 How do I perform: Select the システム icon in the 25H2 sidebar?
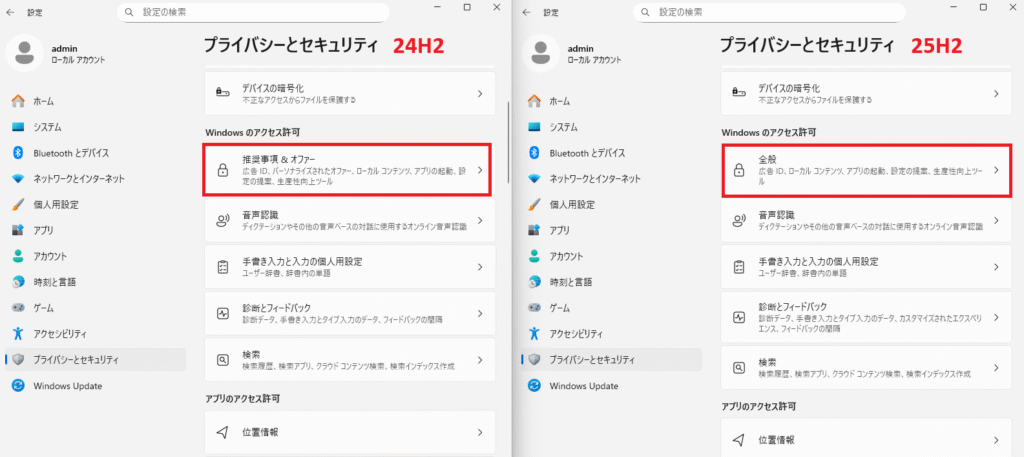tap(534, 127)
